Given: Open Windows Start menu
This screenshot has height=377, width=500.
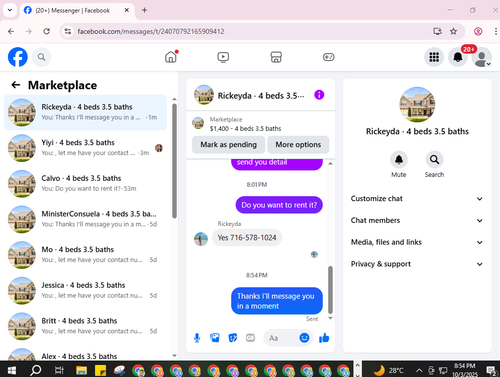Looking at the screenshot, I should (x=12, y=370).
